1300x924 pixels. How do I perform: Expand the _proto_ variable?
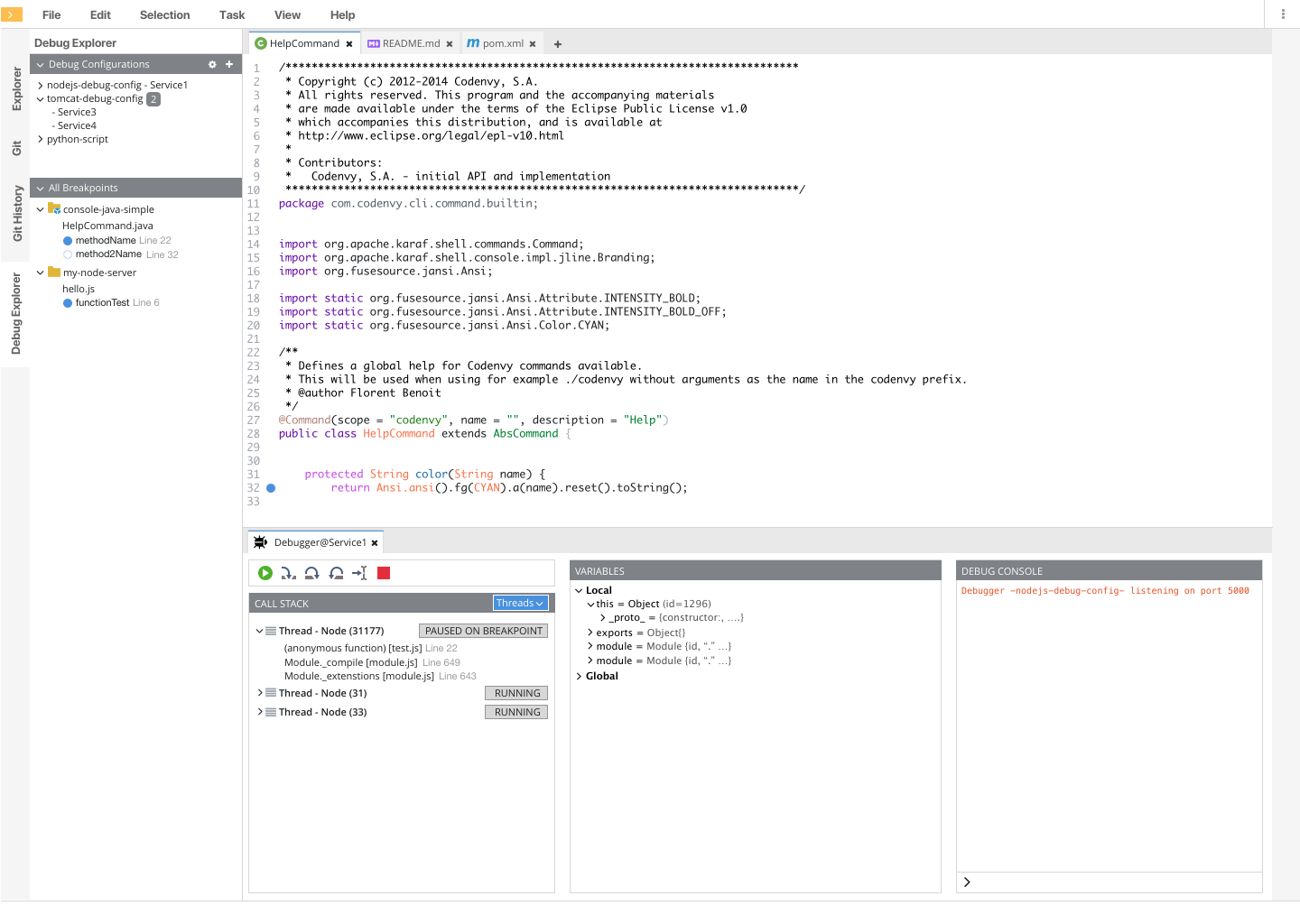603,618
